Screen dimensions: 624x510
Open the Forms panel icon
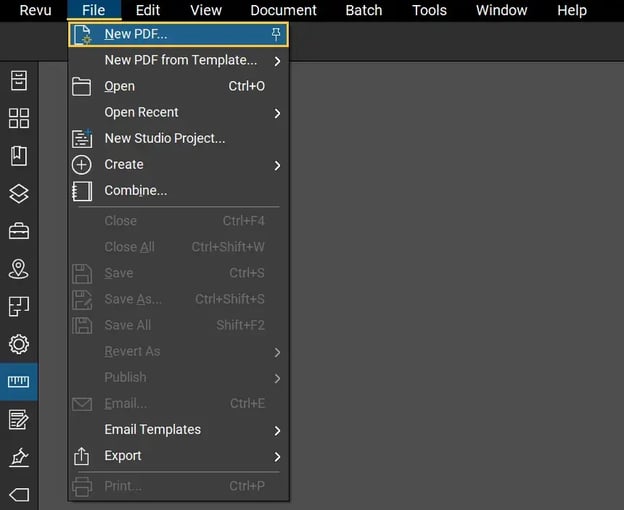pos(19,420)
